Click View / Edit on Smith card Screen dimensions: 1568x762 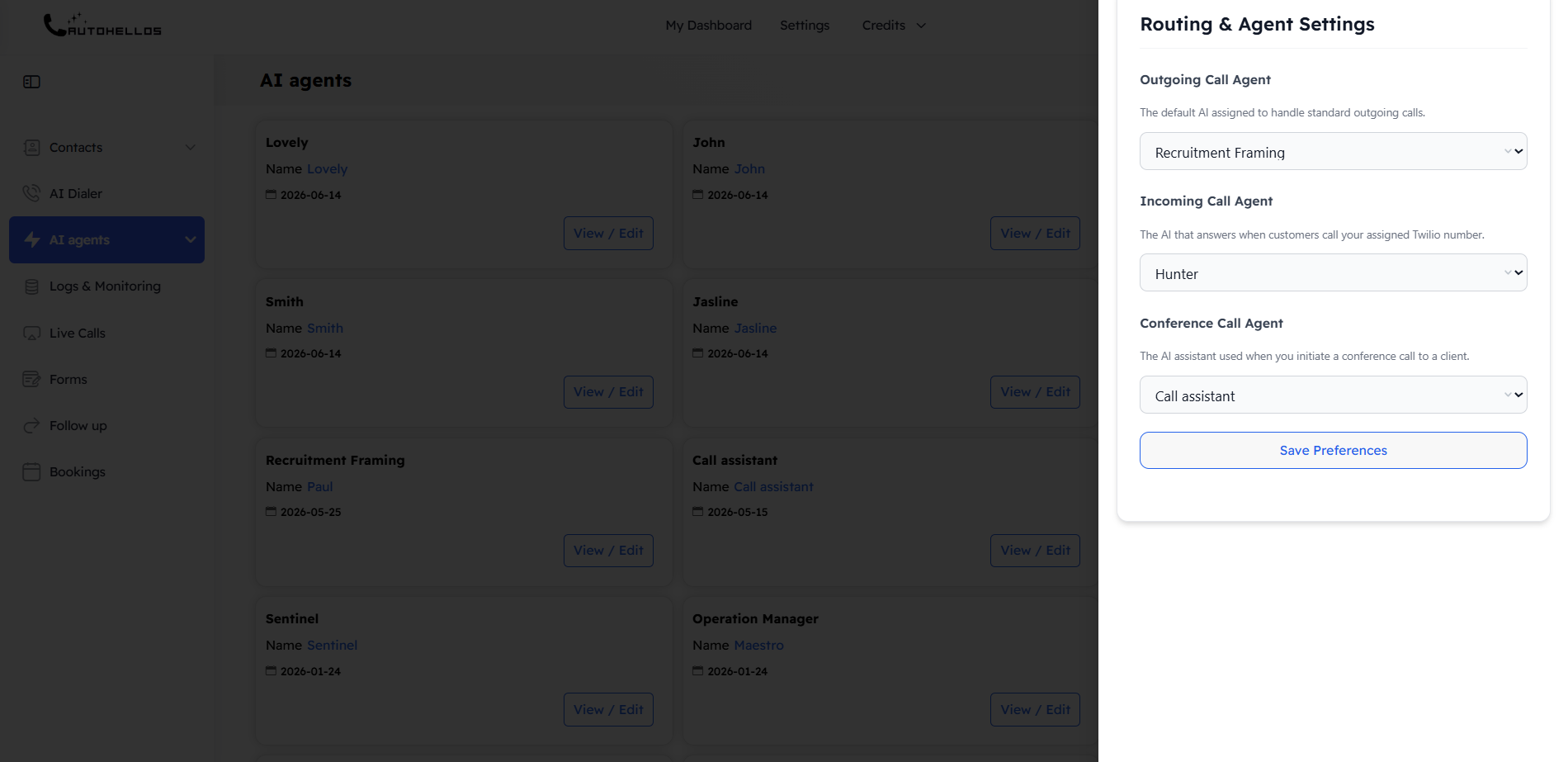click(x=608, y=391)
